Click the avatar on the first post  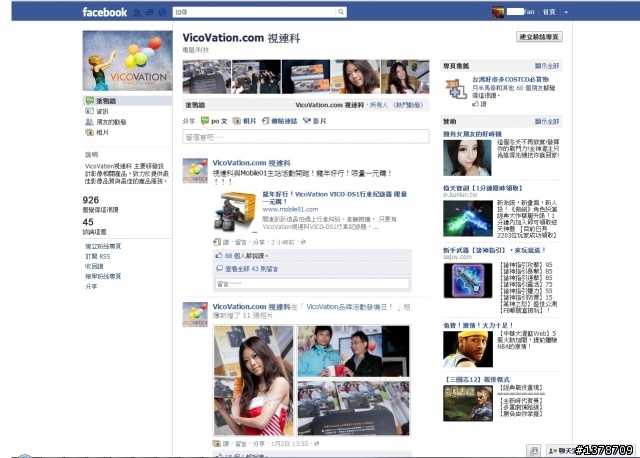[x=195, y=171]
